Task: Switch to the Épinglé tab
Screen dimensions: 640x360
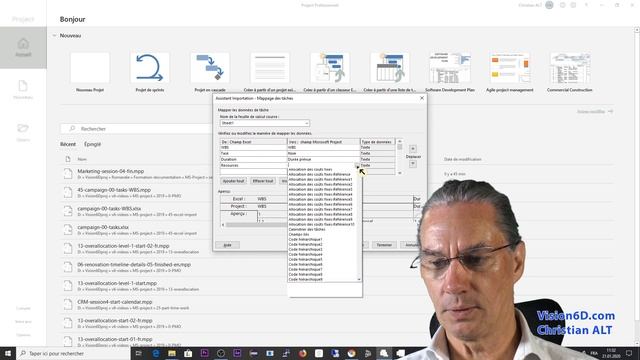Action: (x=92, y=144)
